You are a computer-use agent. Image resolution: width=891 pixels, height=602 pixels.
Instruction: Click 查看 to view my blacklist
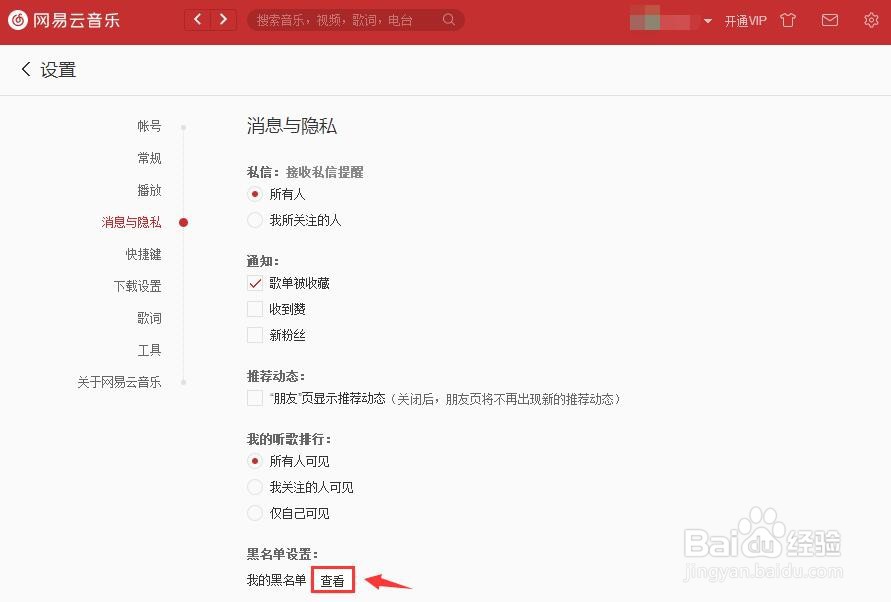point(332,580)
